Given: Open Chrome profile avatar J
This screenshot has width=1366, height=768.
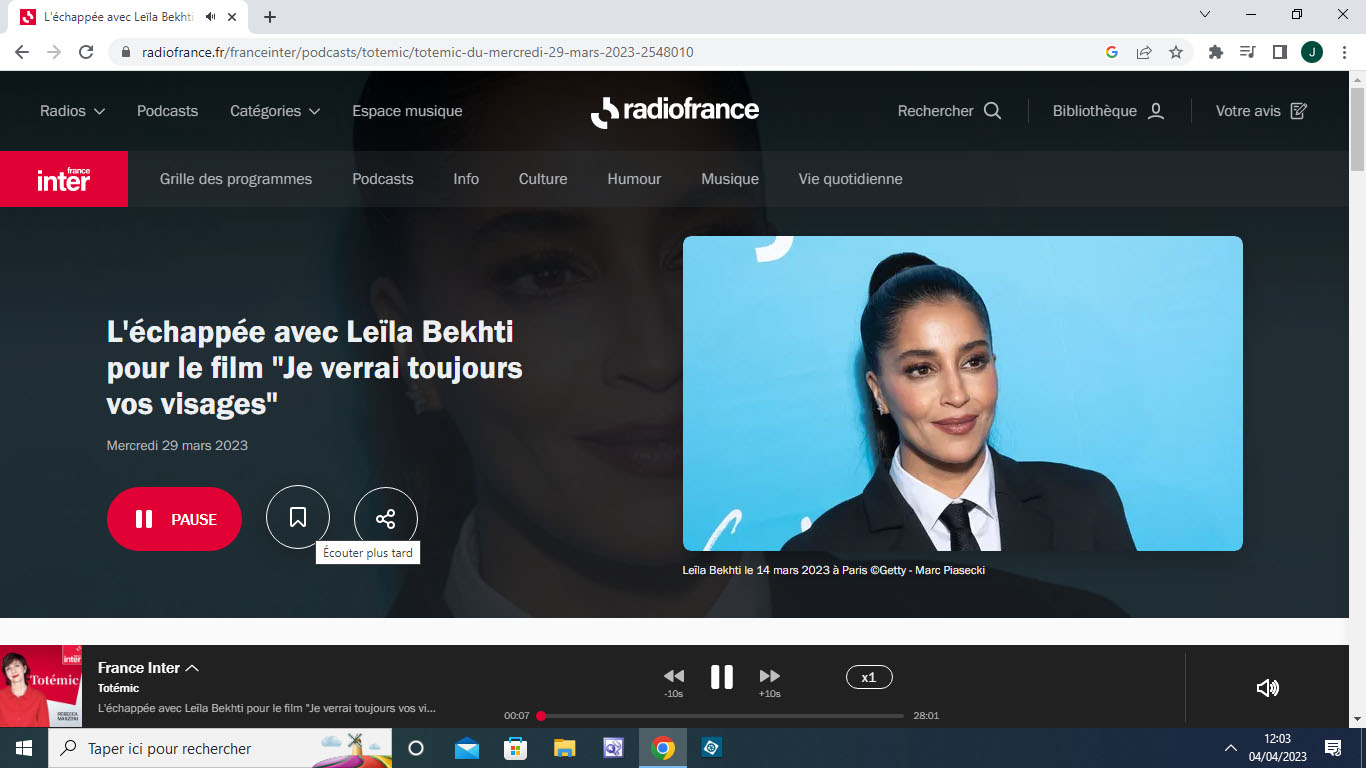Looking at the screenshot, I should 1312,52.
